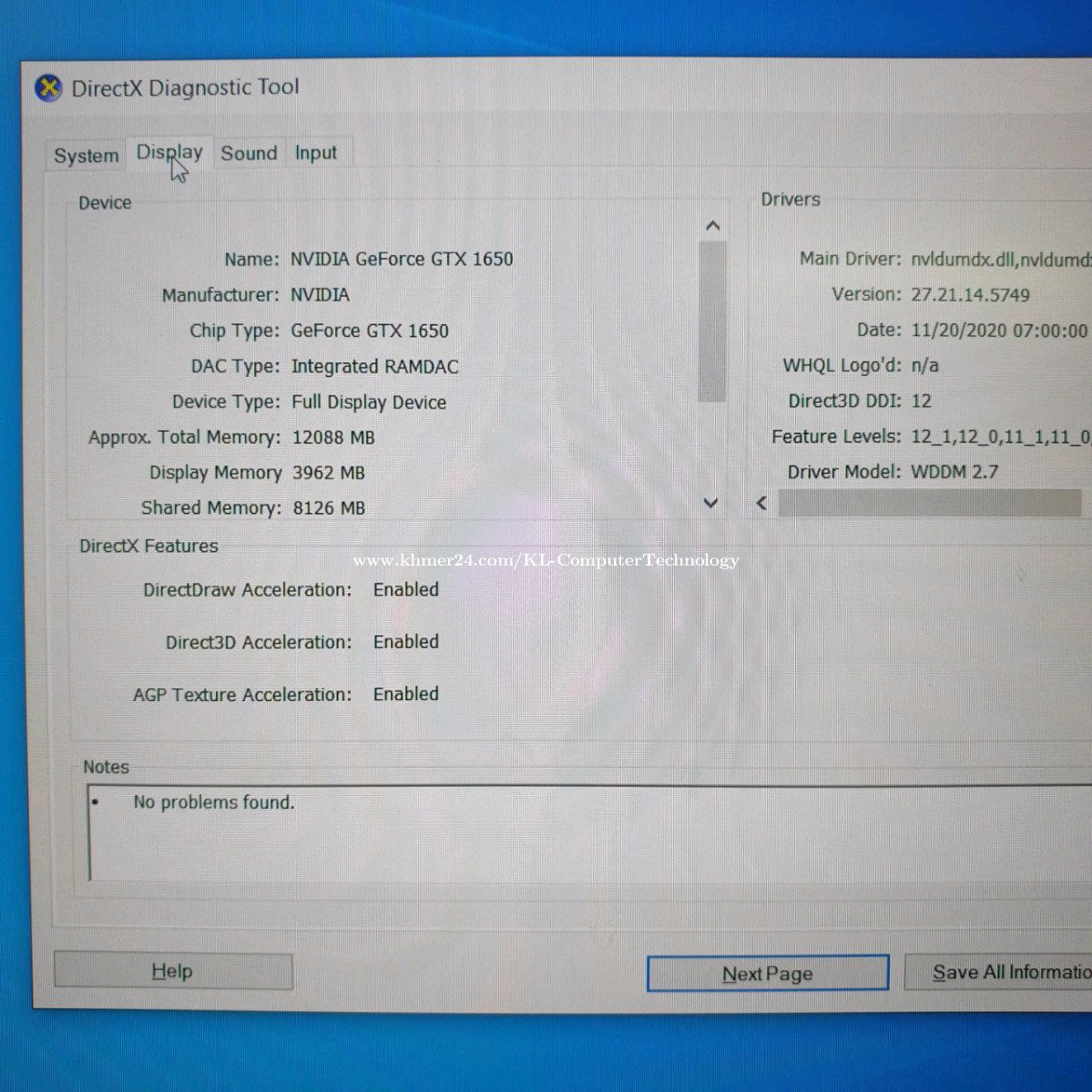Click the Drivers panel left scroll arrow

pos(761,503)
